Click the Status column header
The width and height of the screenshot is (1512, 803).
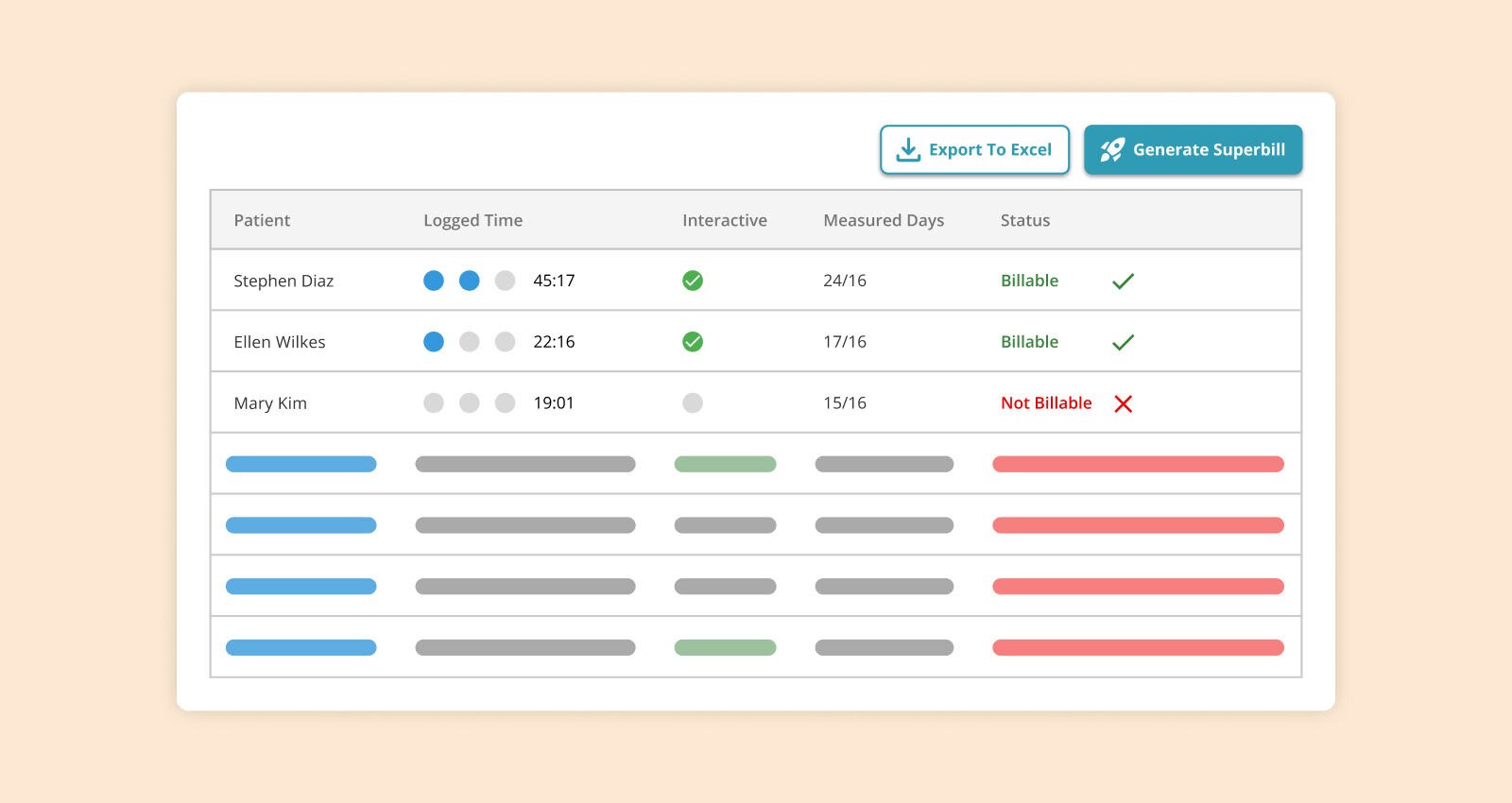click(x=1025, y=220)
